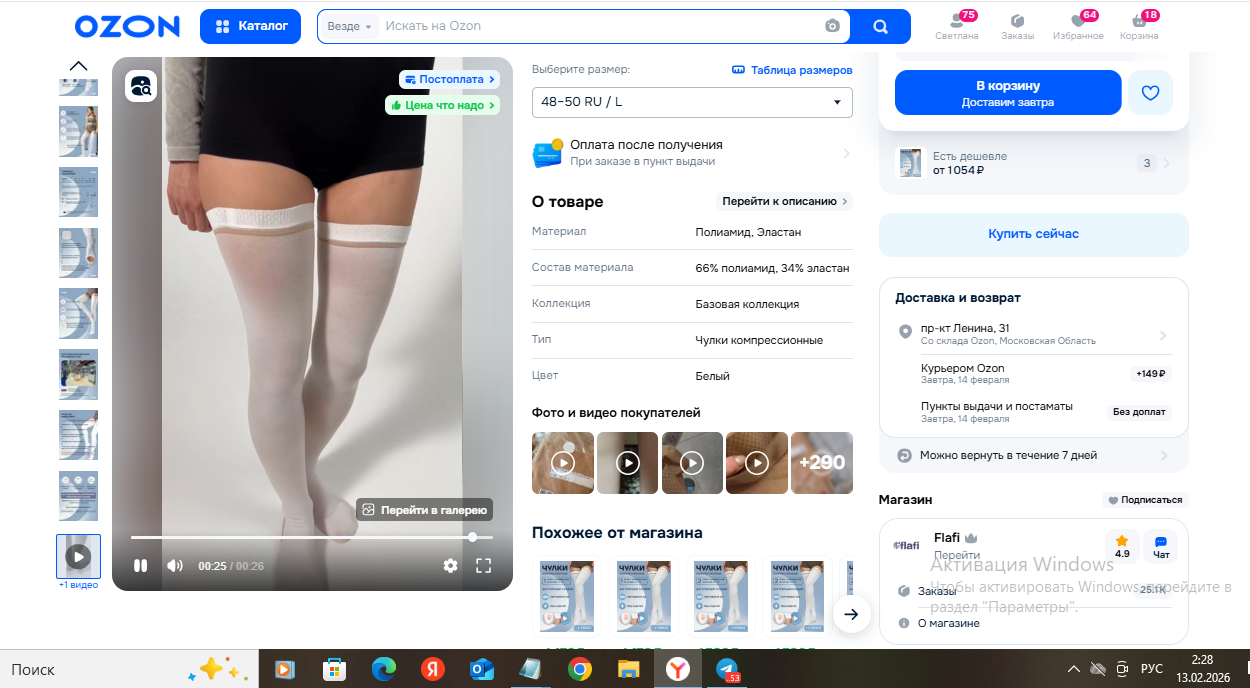
Task: Expand the Везде search scope dropdown
Action: coord(349,26)
